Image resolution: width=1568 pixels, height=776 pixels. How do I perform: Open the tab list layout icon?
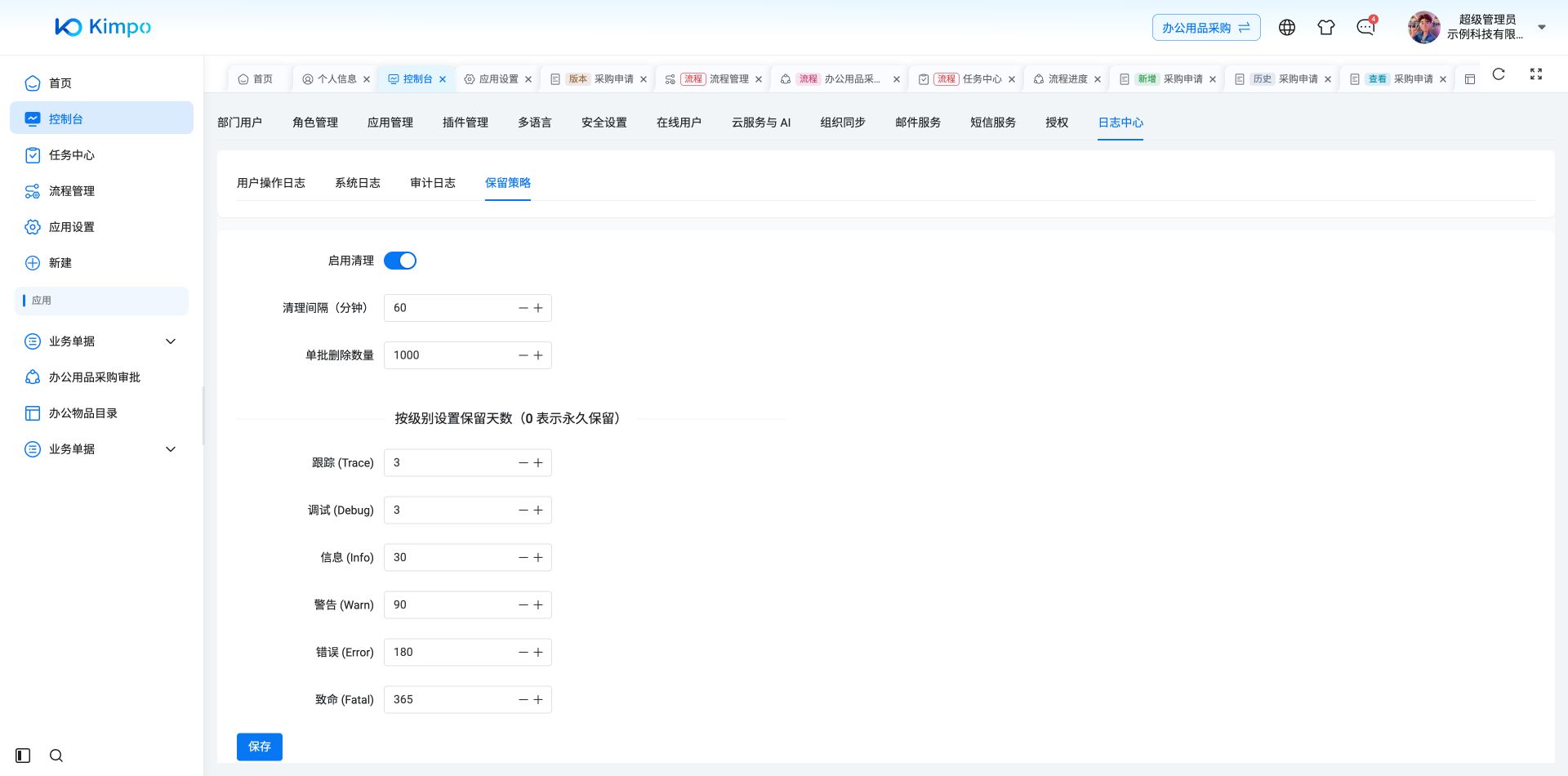click(1470, 79)
